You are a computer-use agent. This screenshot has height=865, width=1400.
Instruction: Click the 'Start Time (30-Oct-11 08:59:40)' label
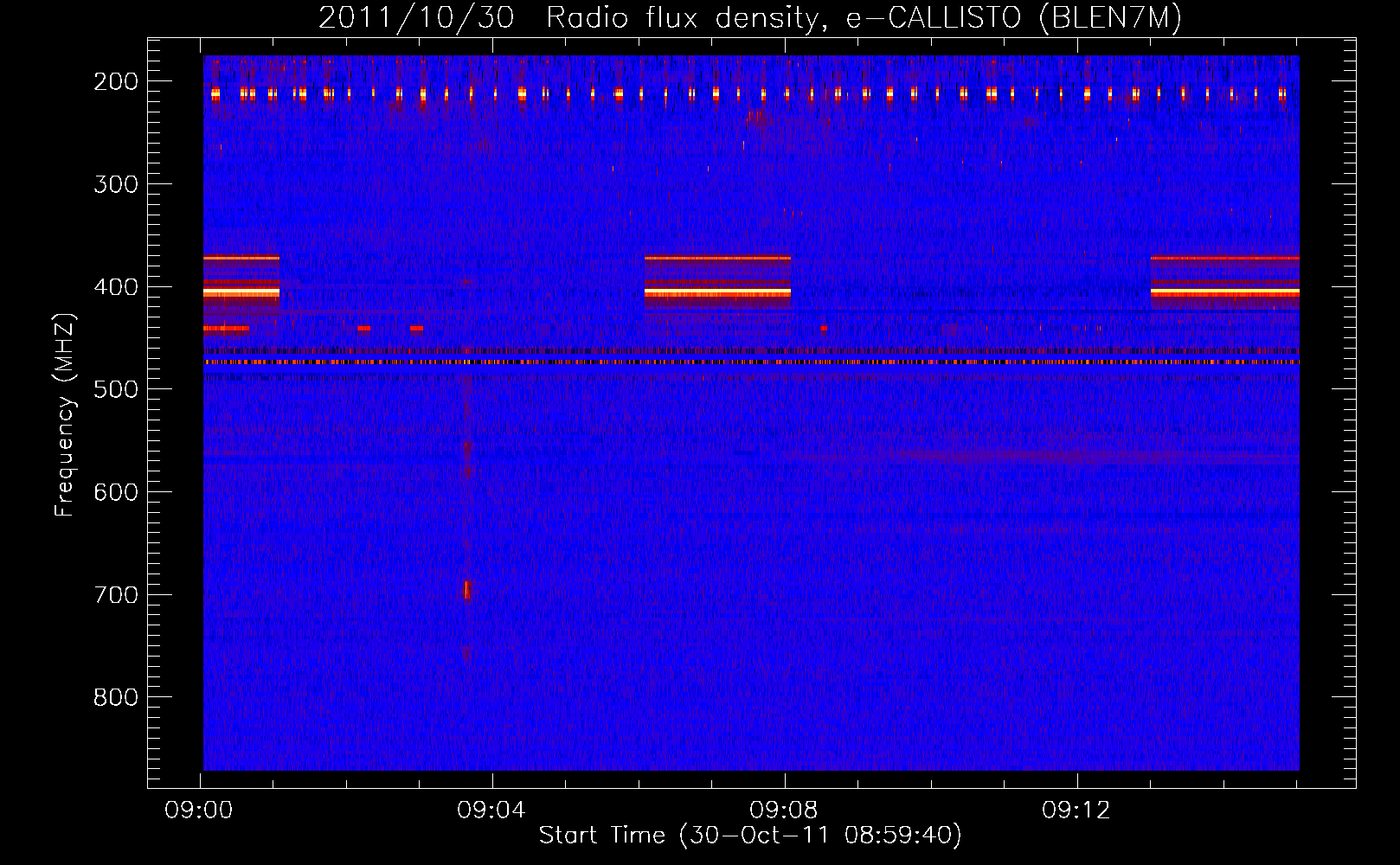(x=750, y=836)
